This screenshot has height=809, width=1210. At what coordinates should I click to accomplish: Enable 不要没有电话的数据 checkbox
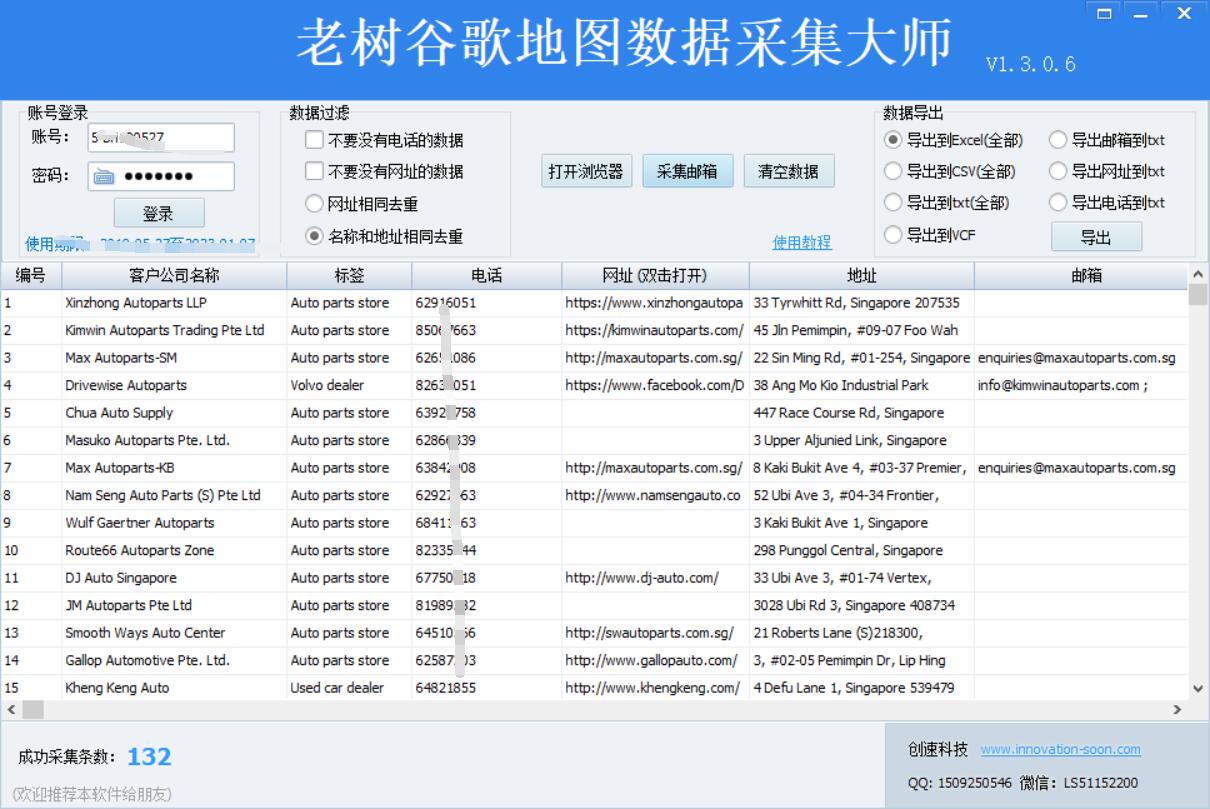(x=314, y=140)
